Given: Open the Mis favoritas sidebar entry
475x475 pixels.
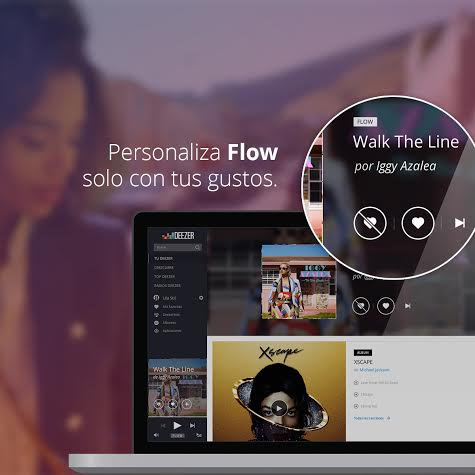Looking at the screenshot, I should (x=172, y=307).
